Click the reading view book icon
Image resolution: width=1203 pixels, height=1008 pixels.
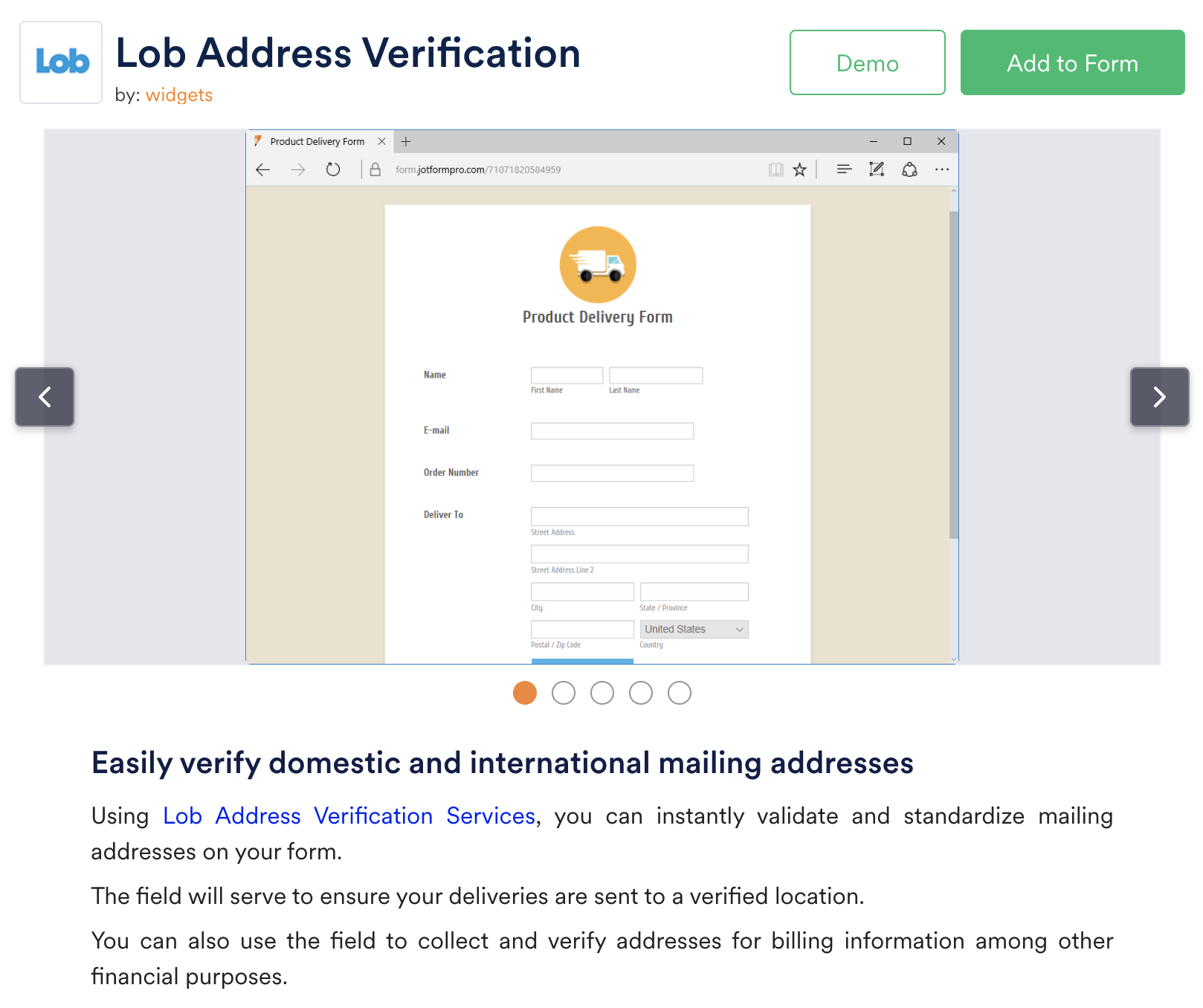pos(775,169)
